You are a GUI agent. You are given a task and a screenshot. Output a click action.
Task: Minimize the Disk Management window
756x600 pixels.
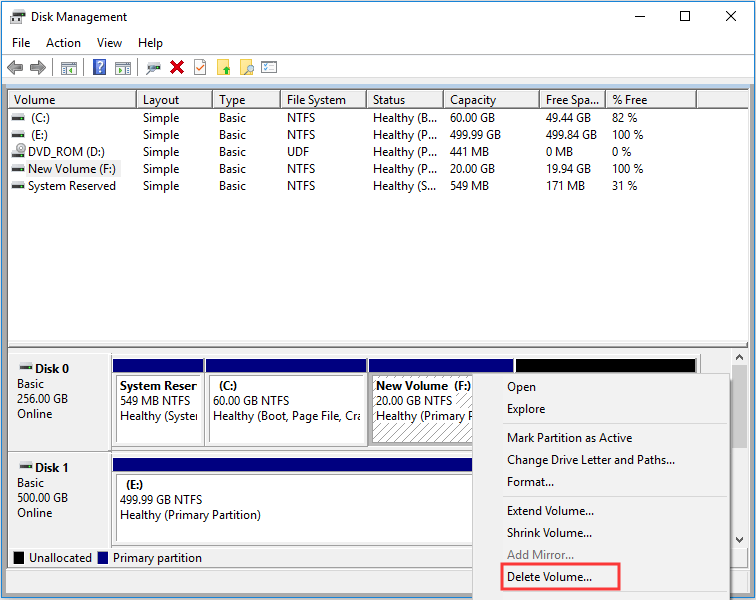point(640,16)
